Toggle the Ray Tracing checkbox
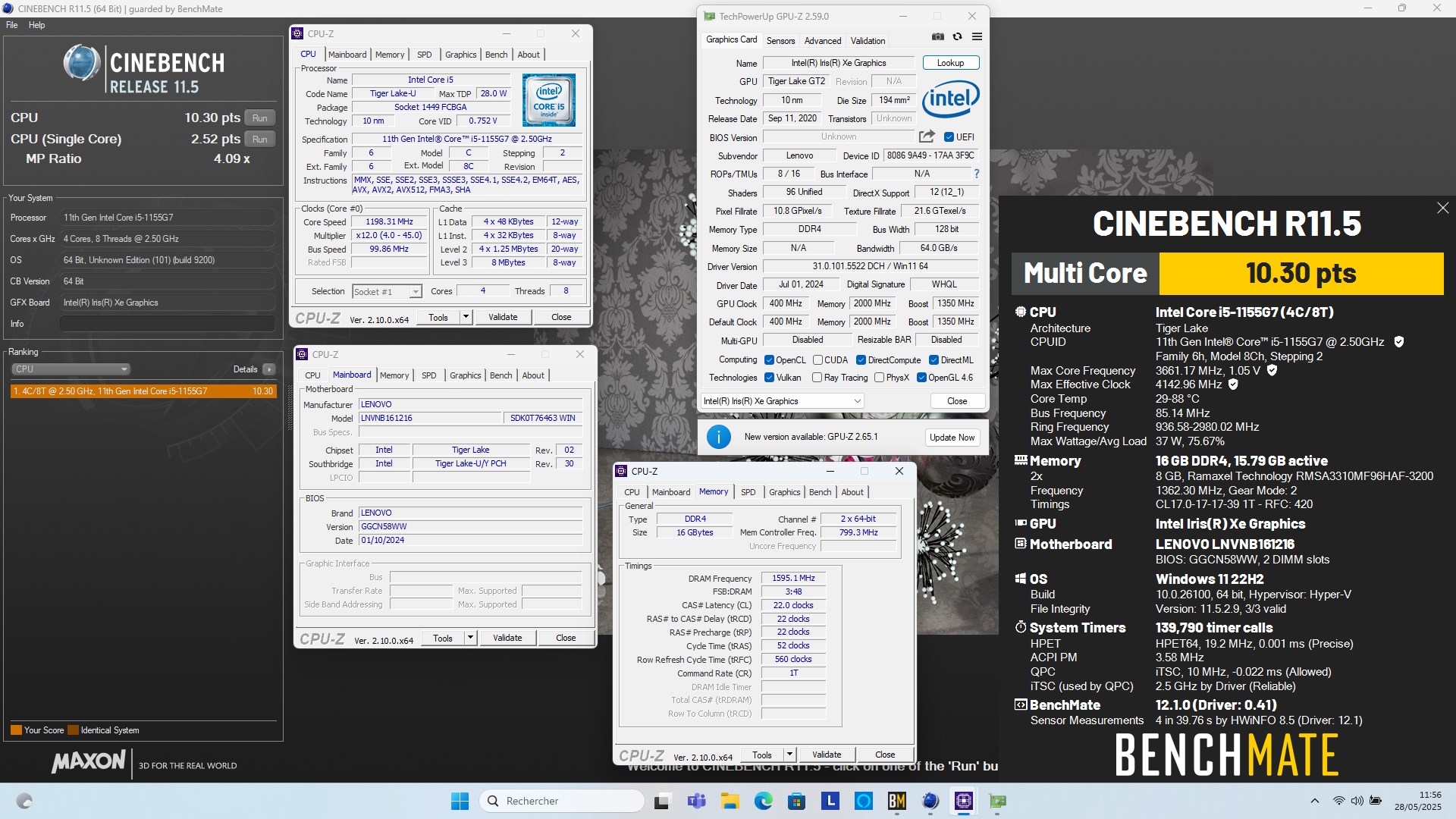The height and width of the screenshot is (819, 1456). coord(817,378)
